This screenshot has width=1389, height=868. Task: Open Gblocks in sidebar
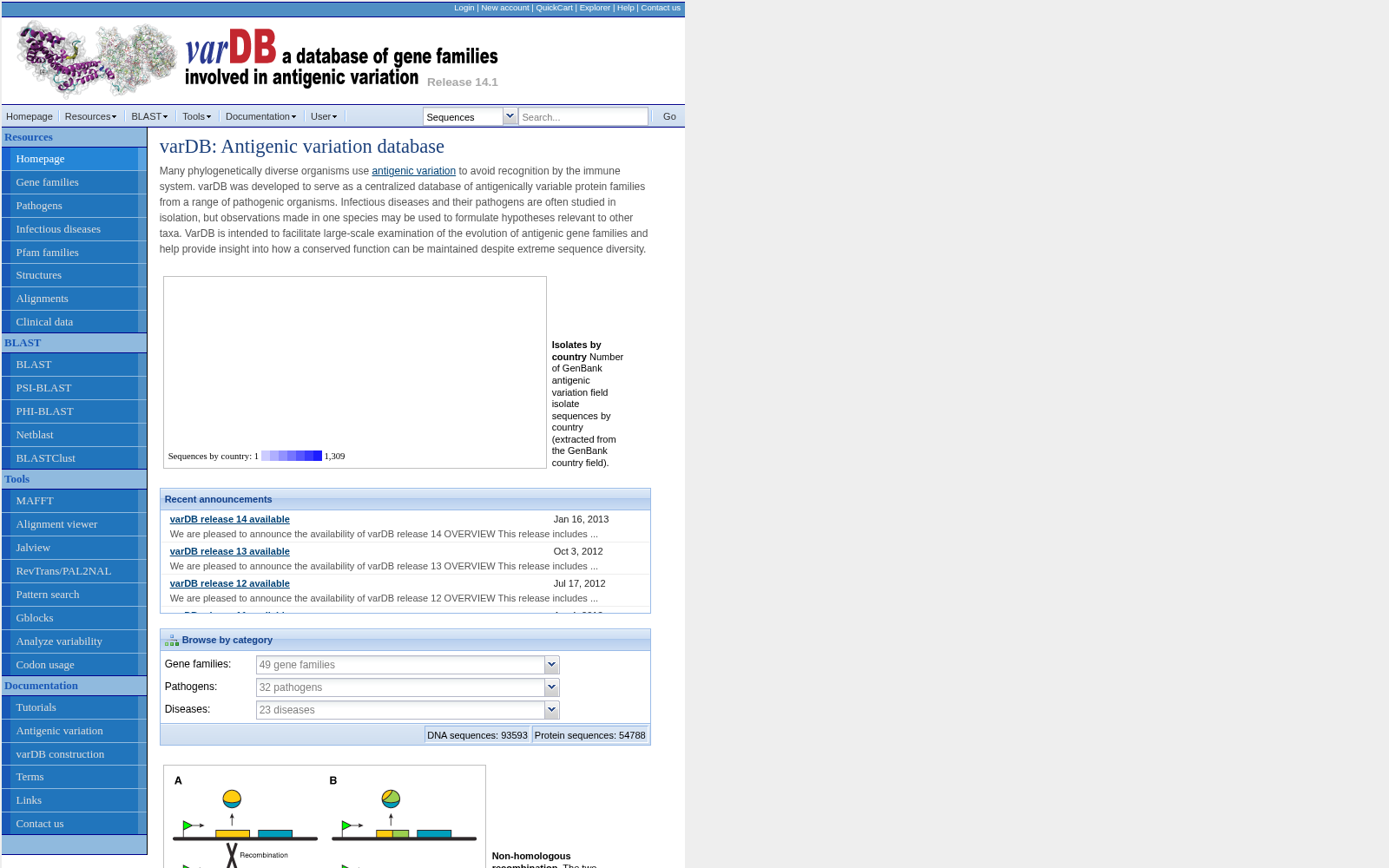pyautogui.click(x=74, y=618)
